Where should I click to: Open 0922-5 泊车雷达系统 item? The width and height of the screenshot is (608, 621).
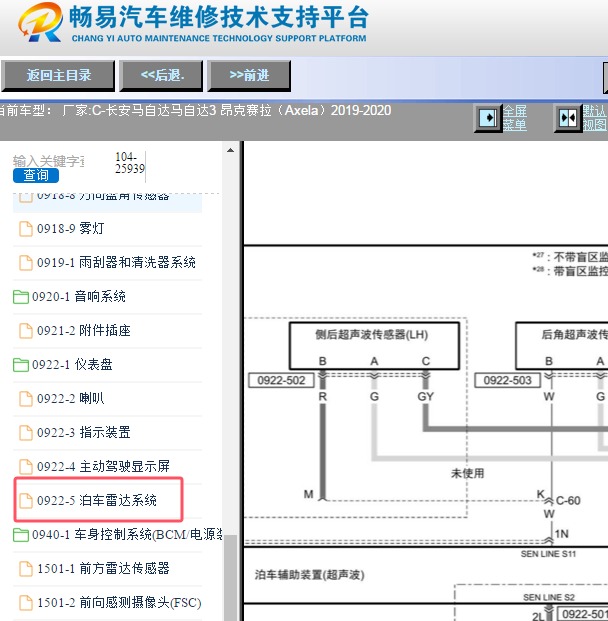pos(97,501)
